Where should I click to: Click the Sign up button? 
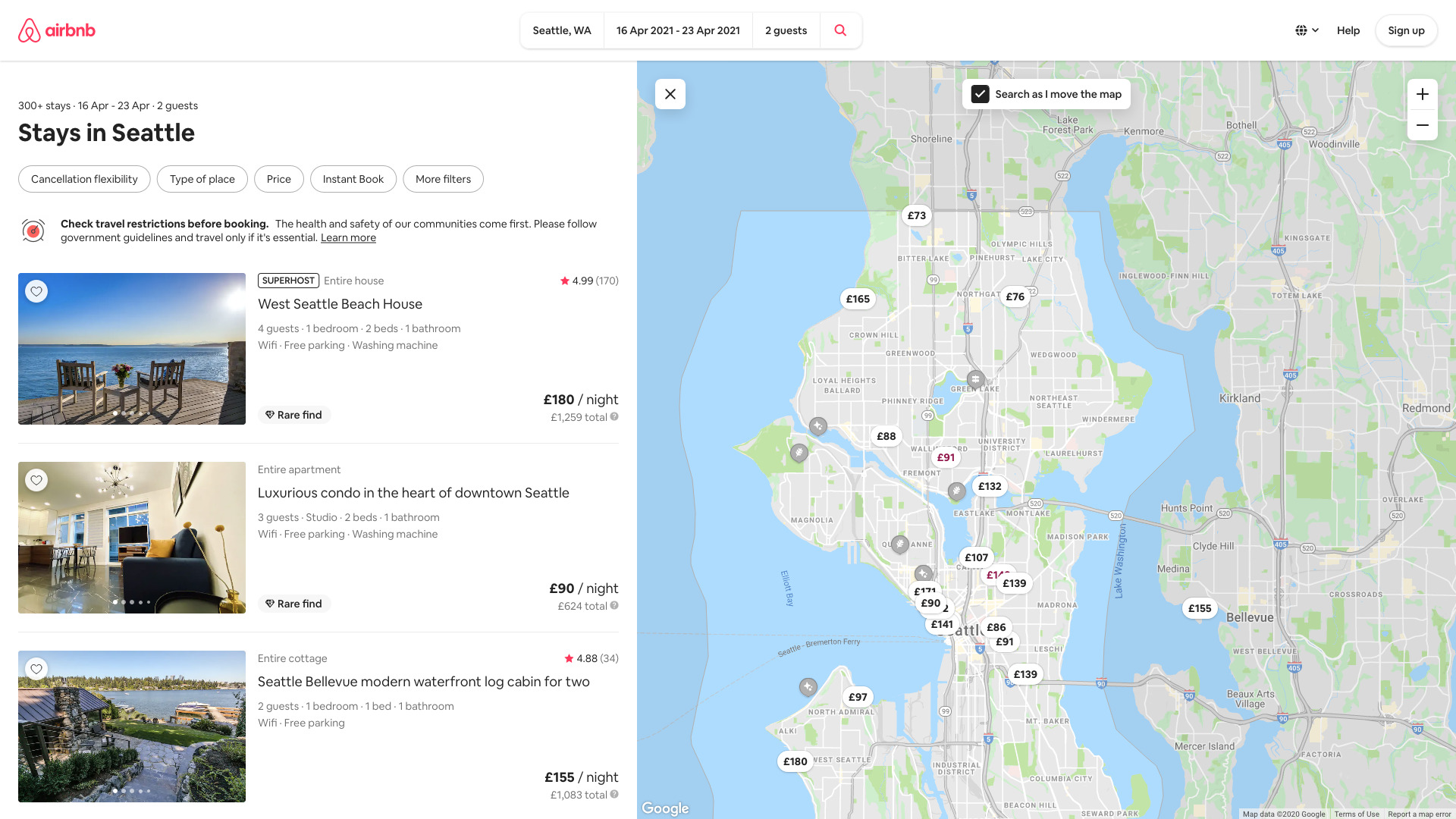tap(1406, 30)
